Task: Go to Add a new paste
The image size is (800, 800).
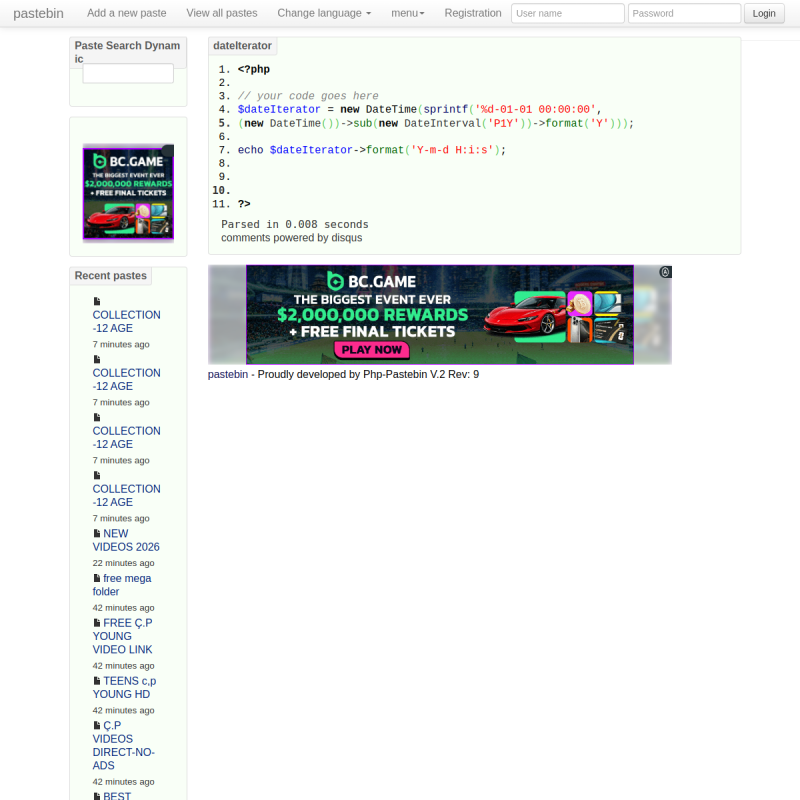Action: click(x=127, y=13)
